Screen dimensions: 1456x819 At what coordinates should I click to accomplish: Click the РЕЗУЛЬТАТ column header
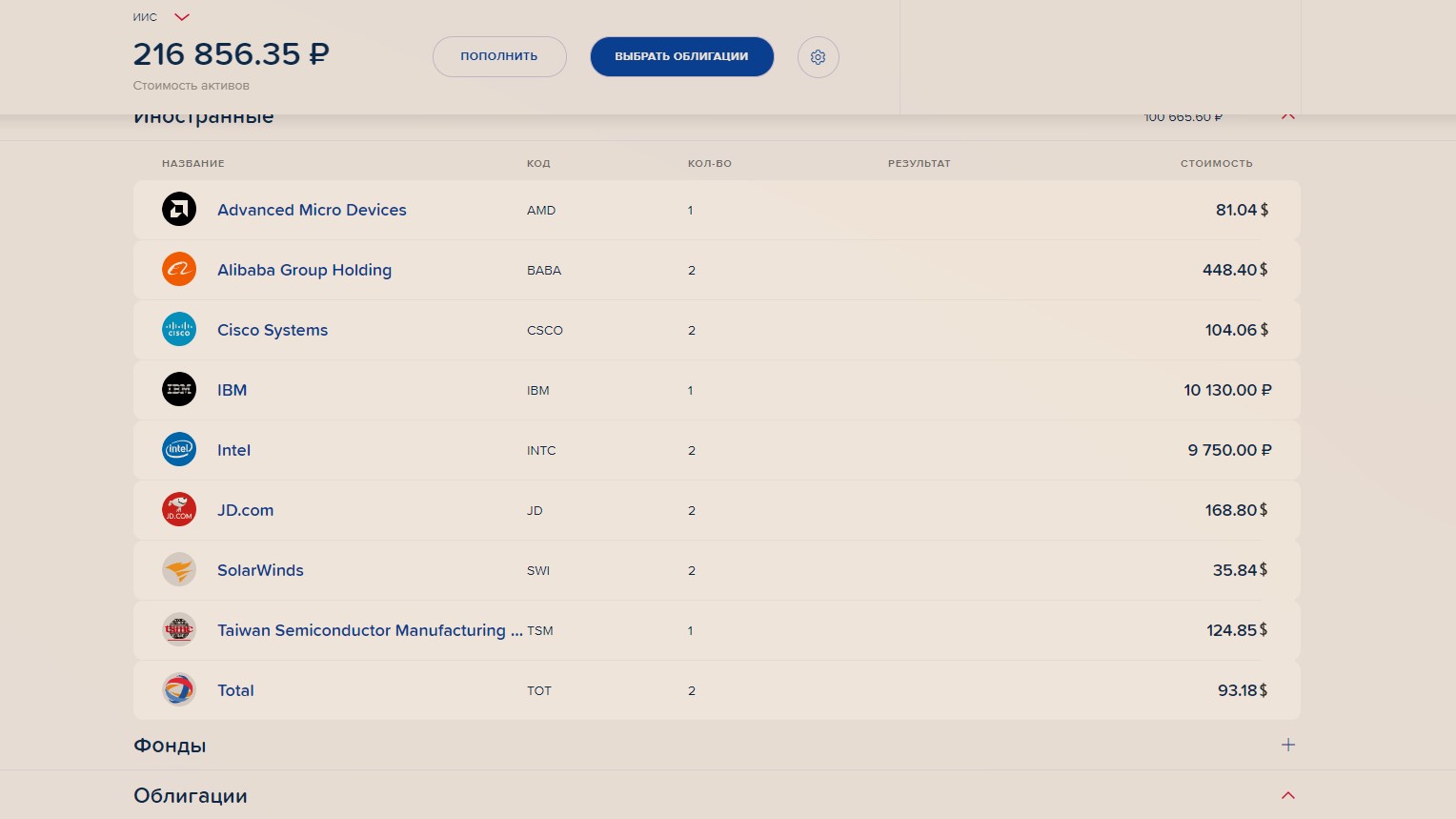[x=920, y=163]
